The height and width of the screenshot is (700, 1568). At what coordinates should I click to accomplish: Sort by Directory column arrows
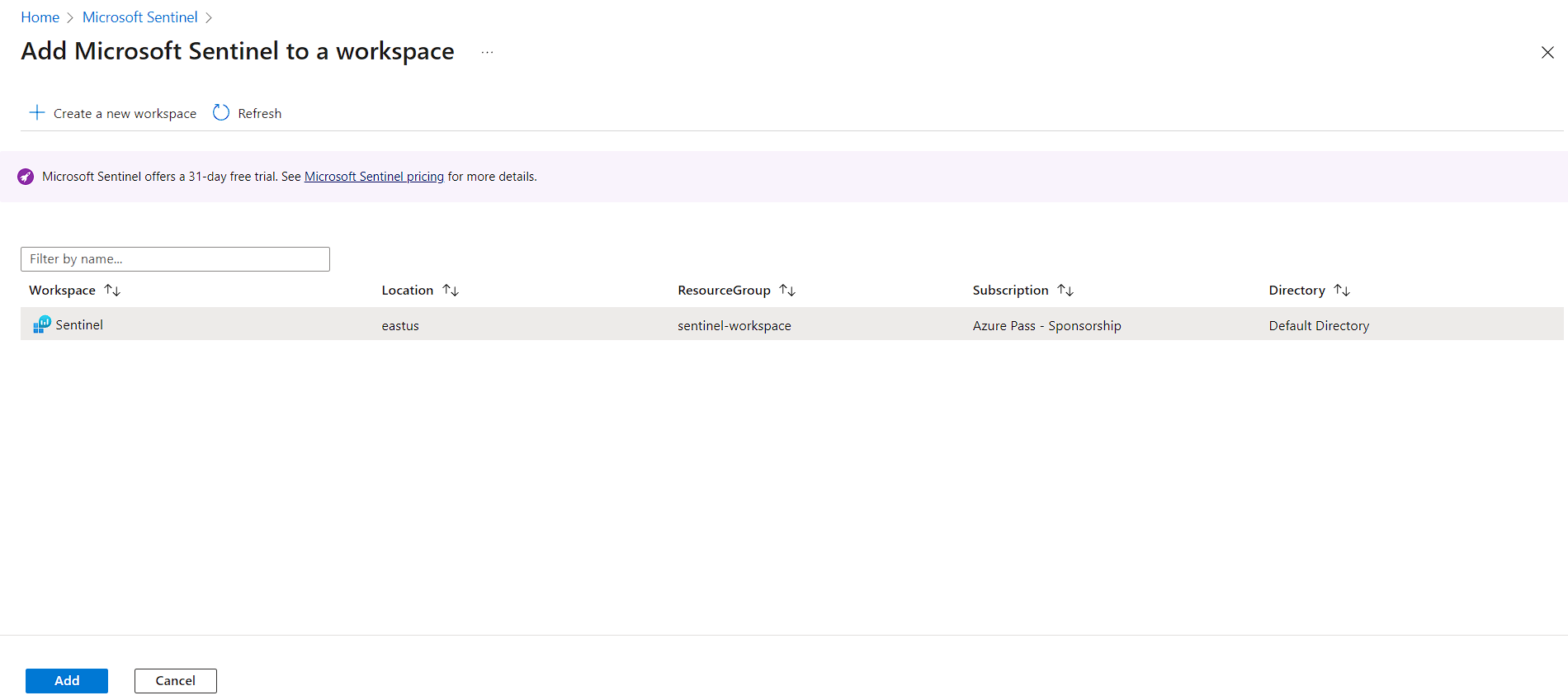coord(1342,291)
